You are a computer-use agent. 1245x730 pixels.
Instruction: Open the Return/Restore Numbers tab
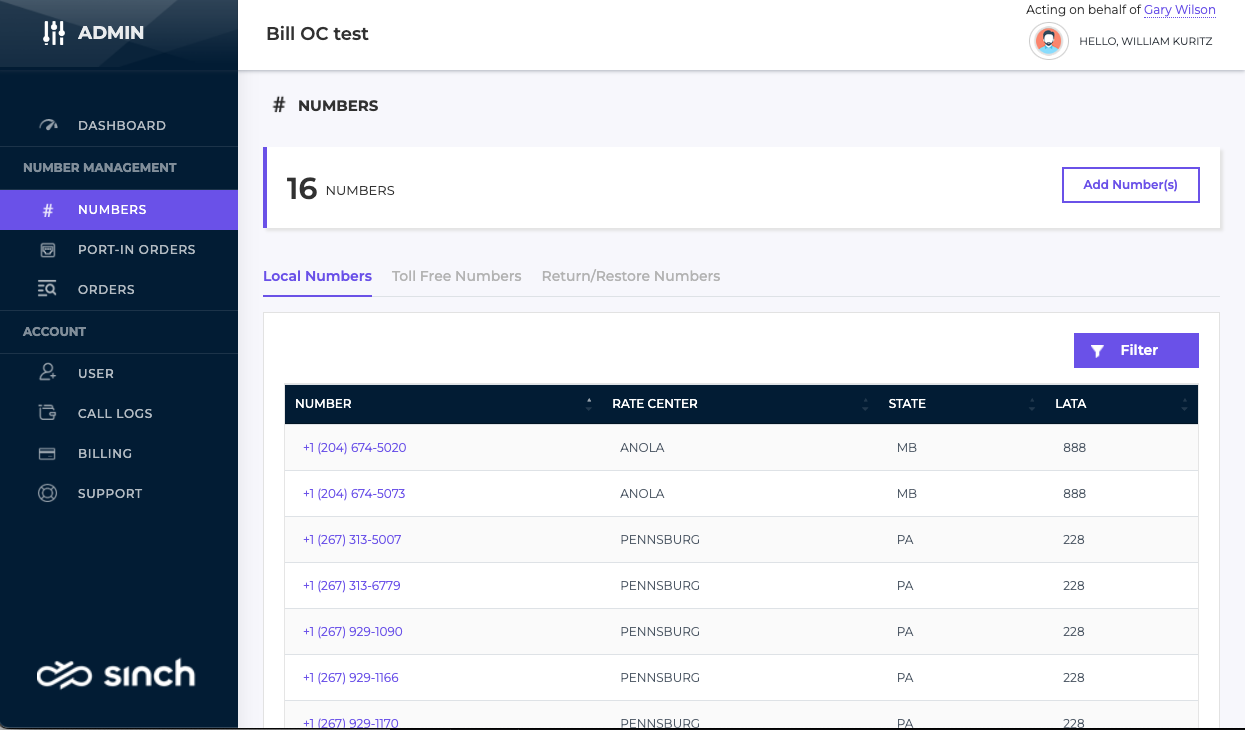click(x=630, y=276)
